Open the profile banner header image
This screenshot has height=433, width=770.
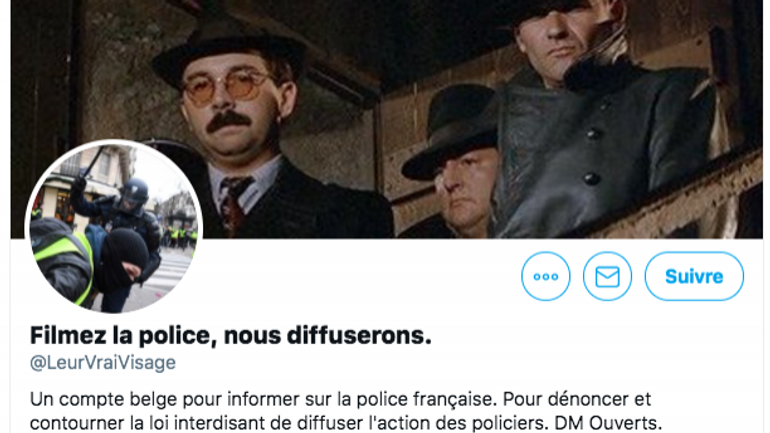[386, 119]
